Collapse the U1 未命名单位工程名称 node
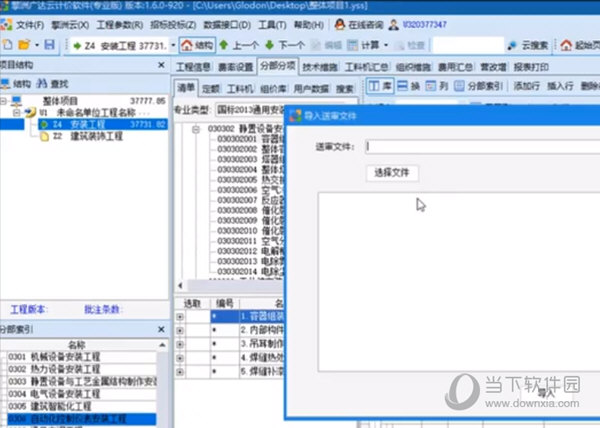600x428 pixels. pos(16,112)
